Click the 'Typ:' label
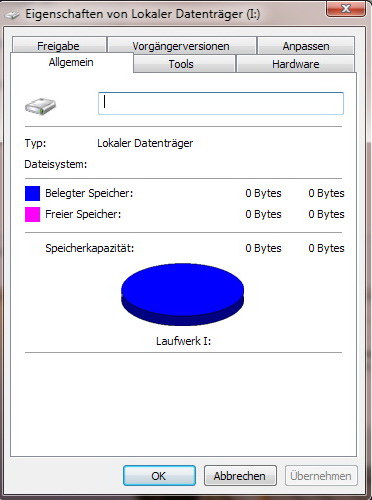The height and width of the screenshot is (500, 372). 35,143
